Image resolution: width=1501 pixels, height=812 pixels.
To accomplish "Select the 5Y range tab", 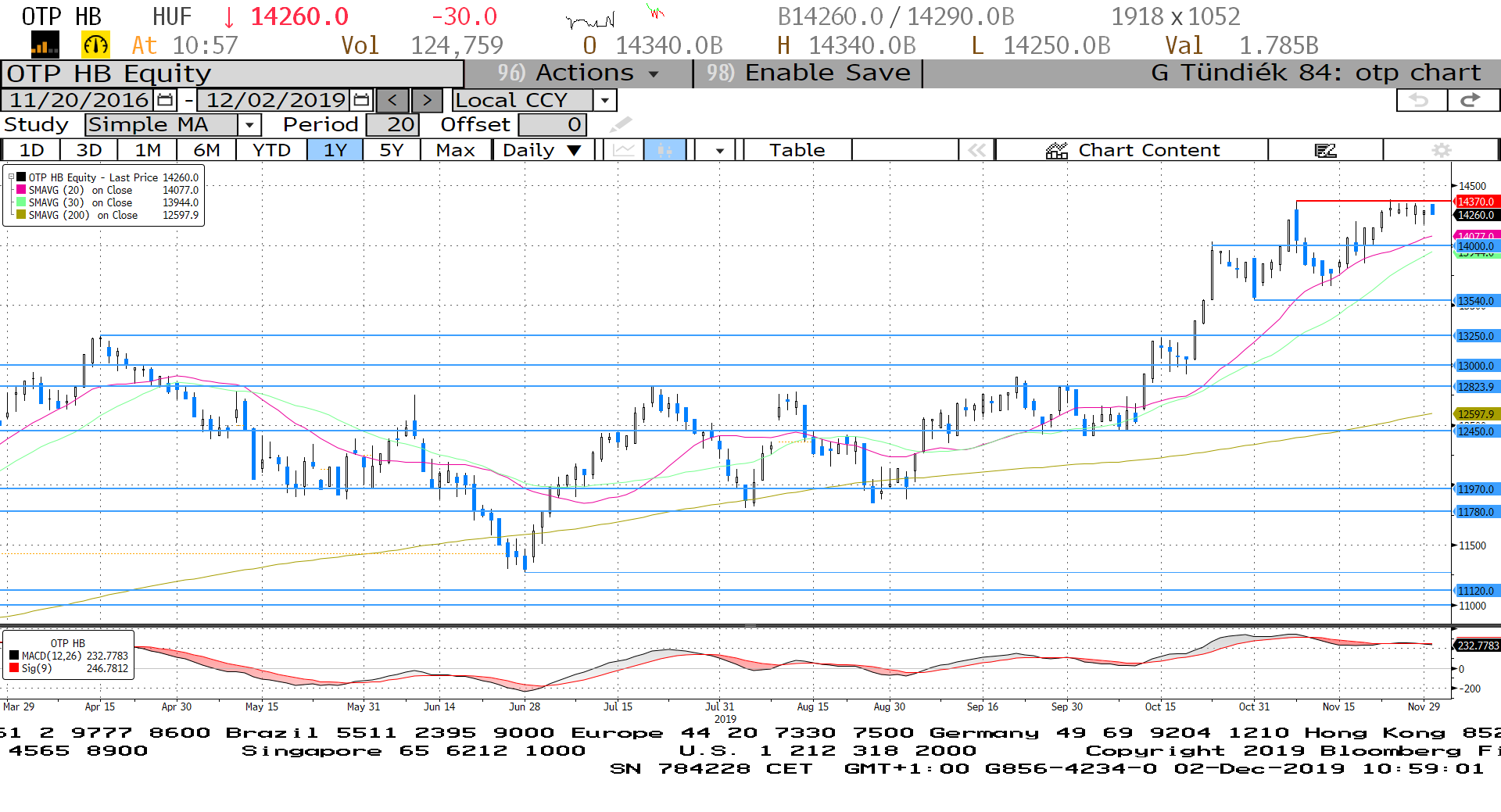I will (x=392, y=150).
